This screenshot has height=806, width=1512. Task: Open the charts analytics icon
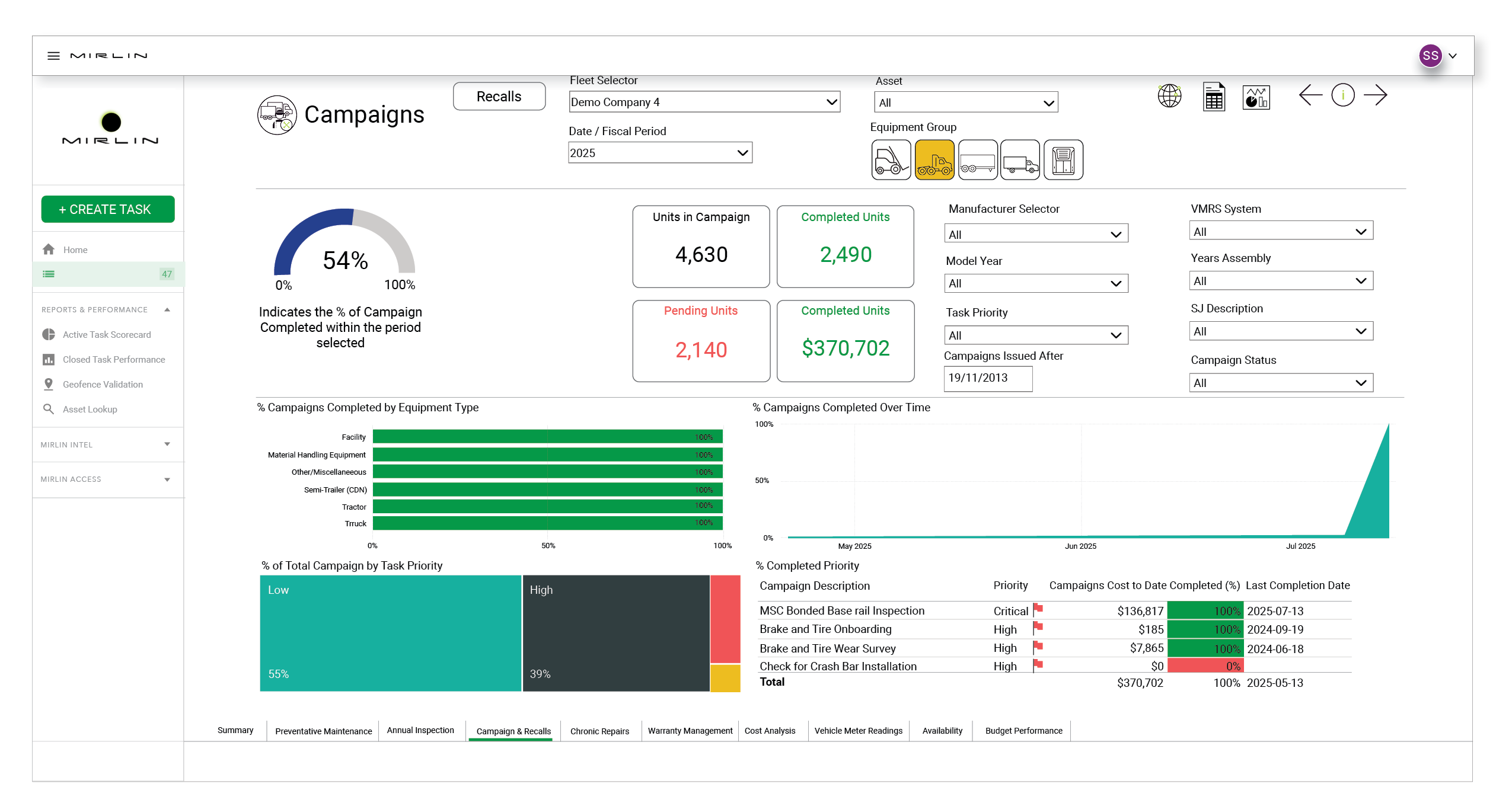(x=1255, y=97)
